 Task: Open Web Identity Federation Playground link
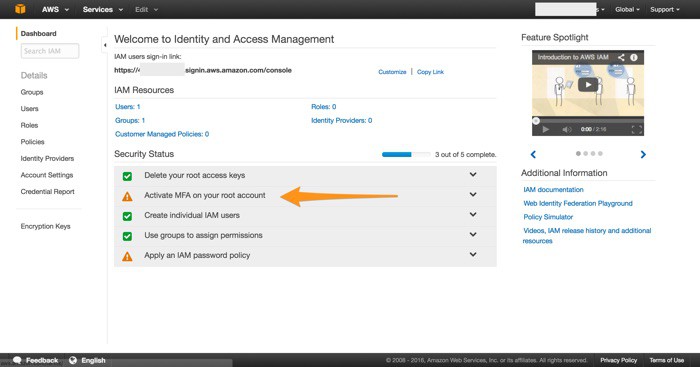[x=578, y=204]
